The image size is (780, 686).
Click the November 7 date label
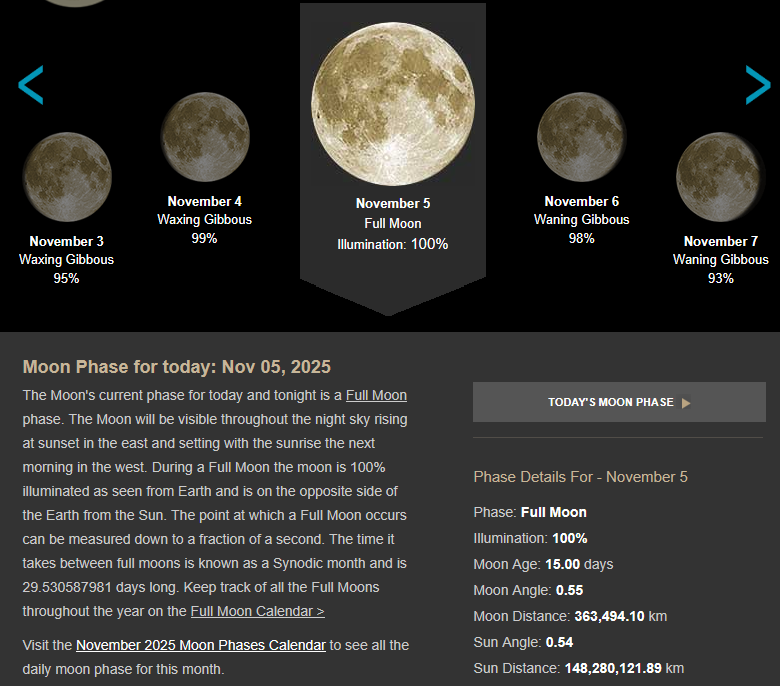720,241
